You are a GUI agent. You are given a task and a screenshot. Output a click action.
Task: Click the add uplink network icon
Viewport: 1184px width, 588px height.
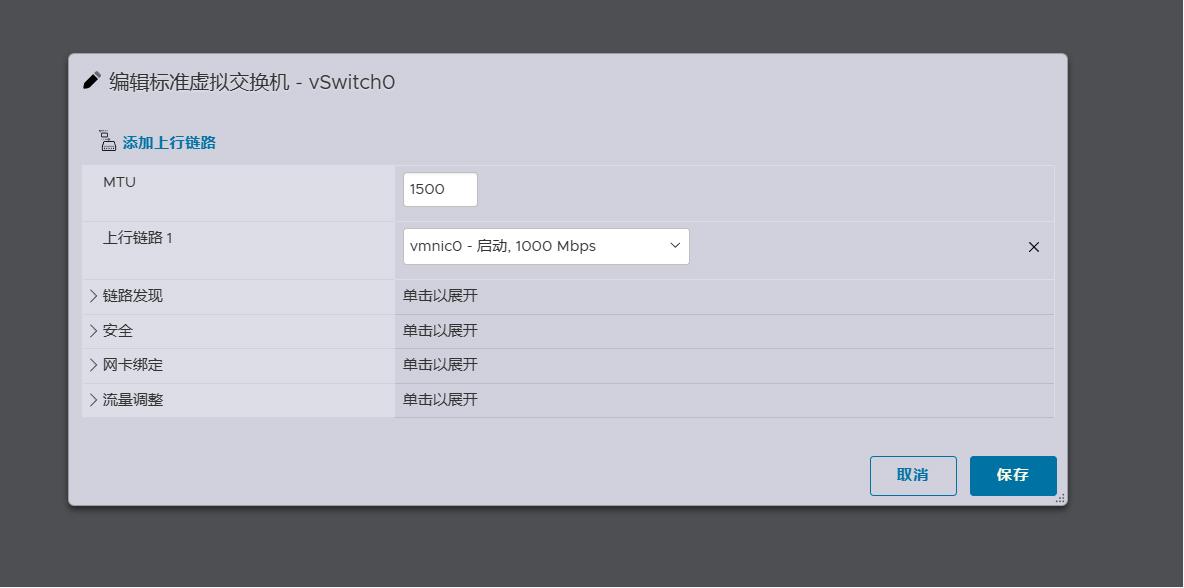(107, 140)
